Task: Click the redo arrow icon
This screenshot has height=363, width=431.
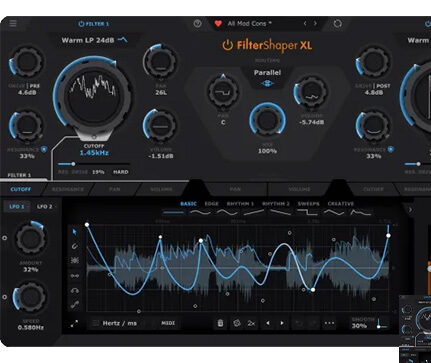Action: click(313, 323)
